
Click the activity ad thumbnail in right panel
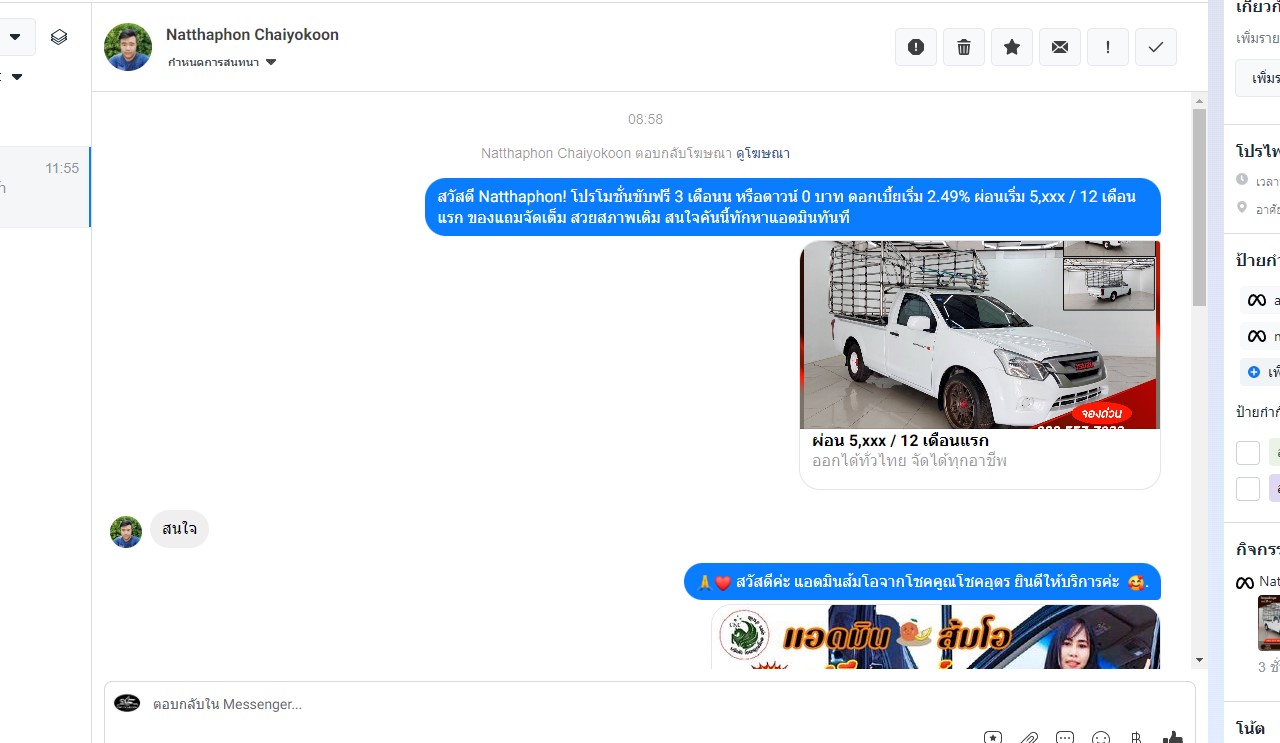point(1269,623)
